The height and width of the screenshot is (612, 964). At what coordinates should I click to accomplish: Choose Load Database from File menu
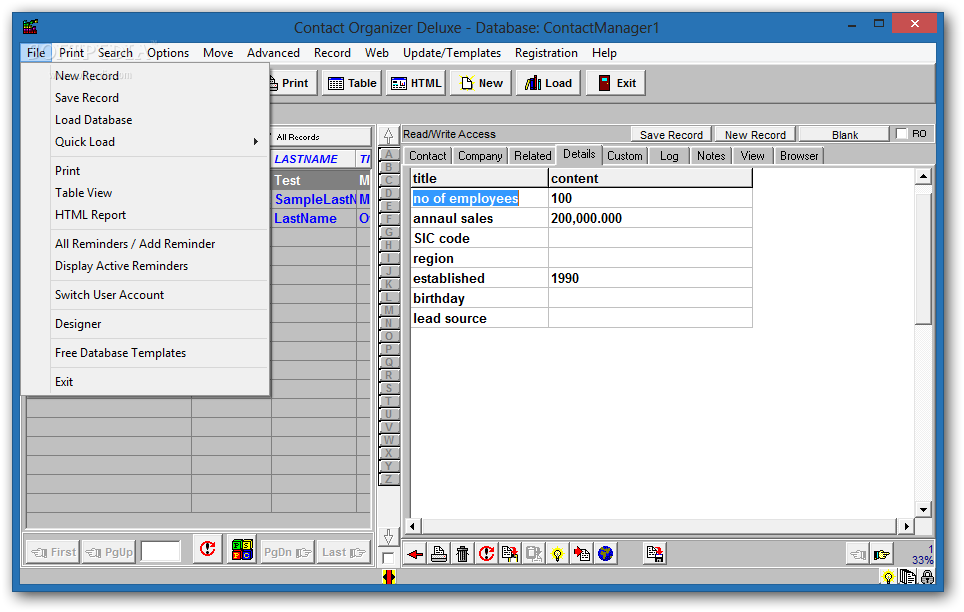coord(93,120)
